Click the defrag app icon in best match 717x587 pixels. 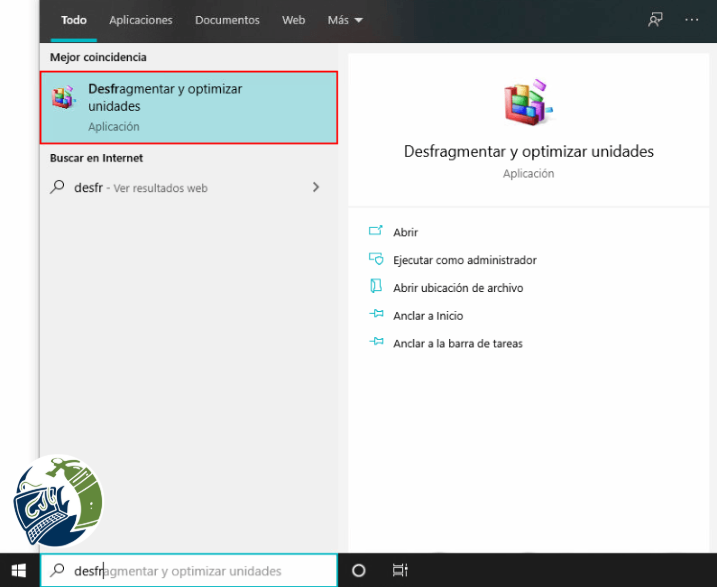(x=63, y=97)
